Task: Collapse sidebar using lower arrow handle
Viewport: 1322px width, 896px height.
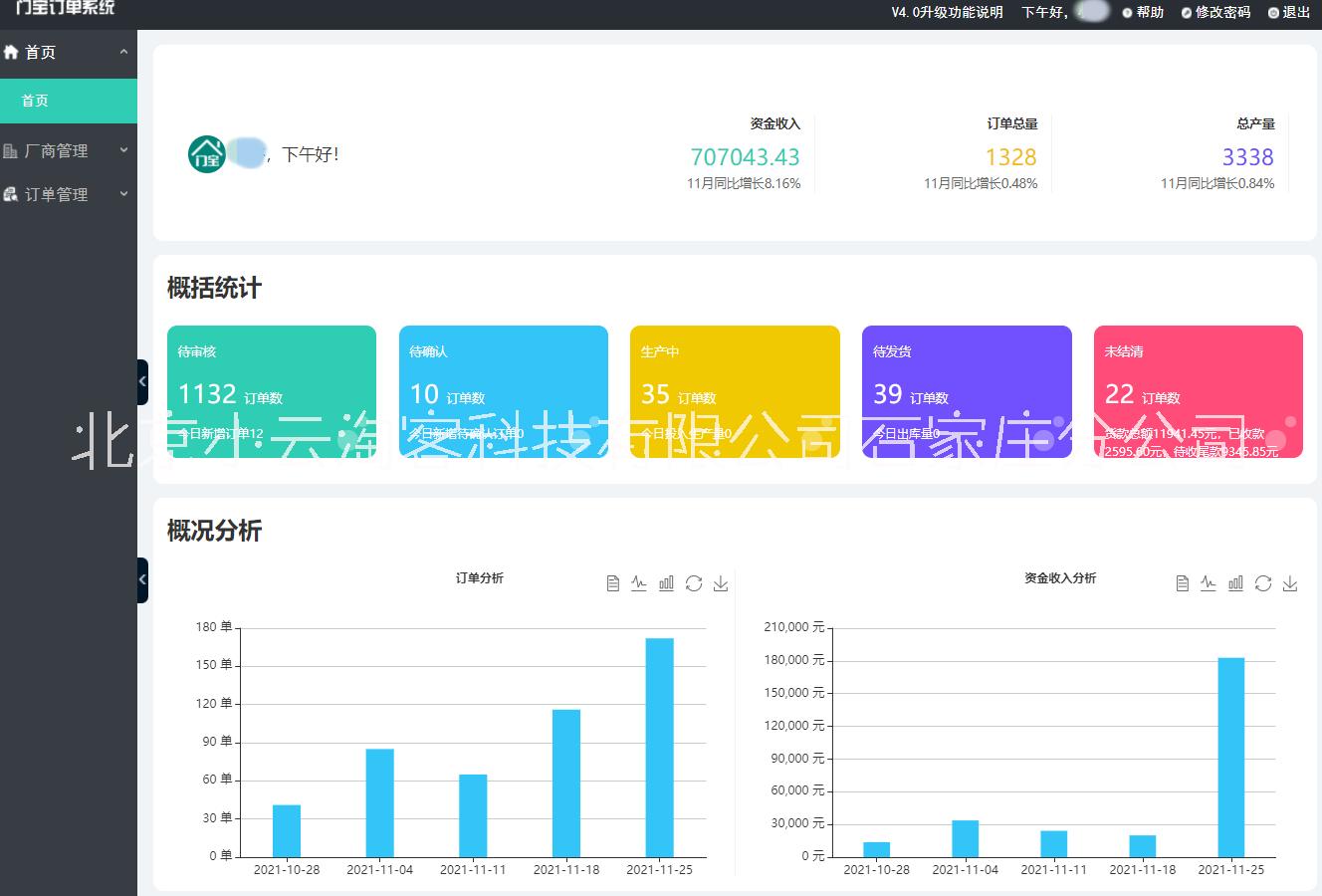Action: (x=142, y=579)
